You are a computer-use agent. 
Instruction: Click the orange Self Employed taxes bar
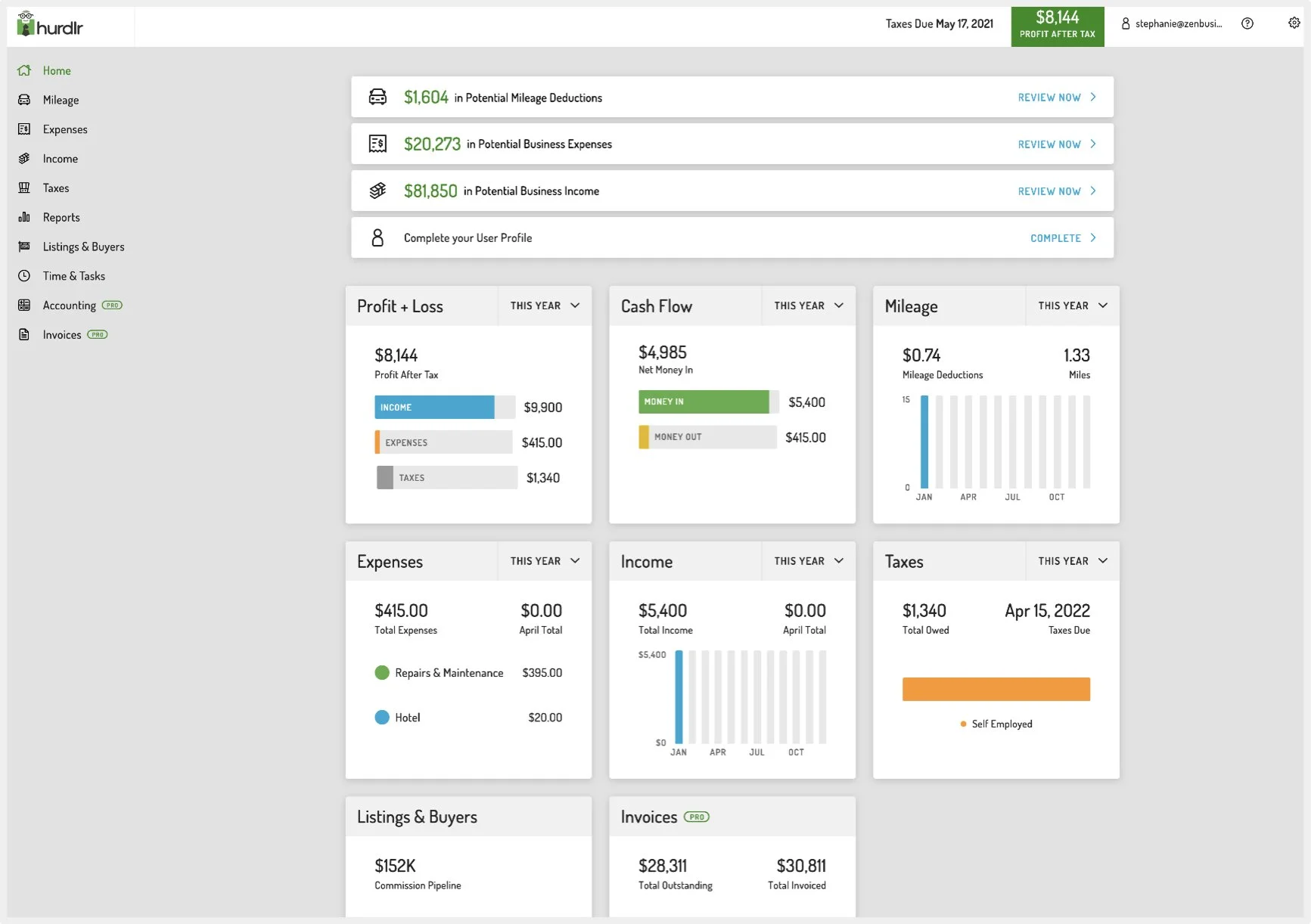[x=996, y=689]
